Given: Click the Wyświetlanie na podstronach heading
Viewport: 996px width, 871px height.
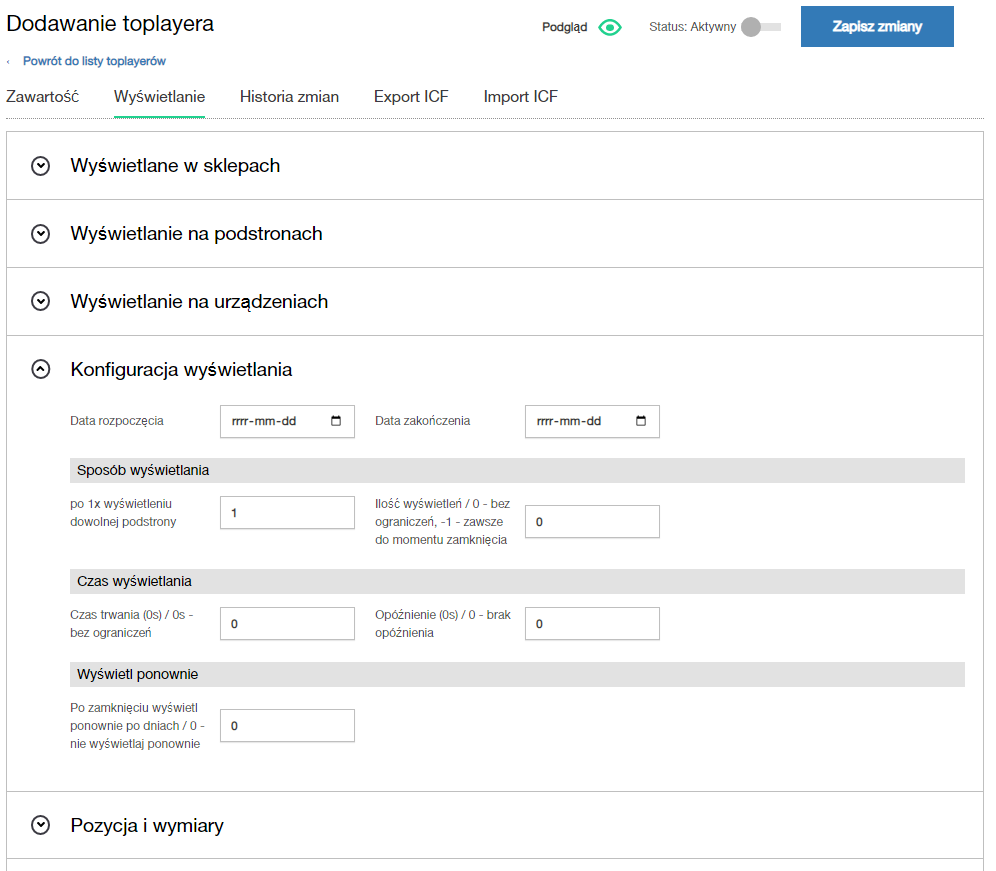Looking at the screenshot, I should 196,234.
